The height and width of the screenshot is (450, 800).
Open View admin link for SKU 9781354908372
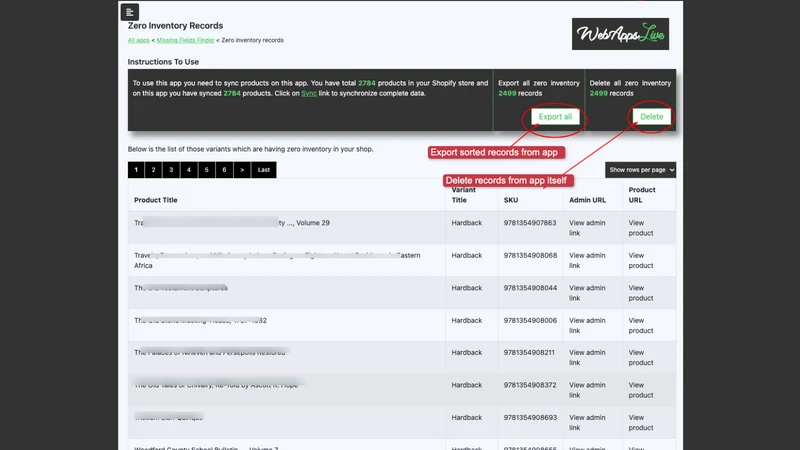587,390
